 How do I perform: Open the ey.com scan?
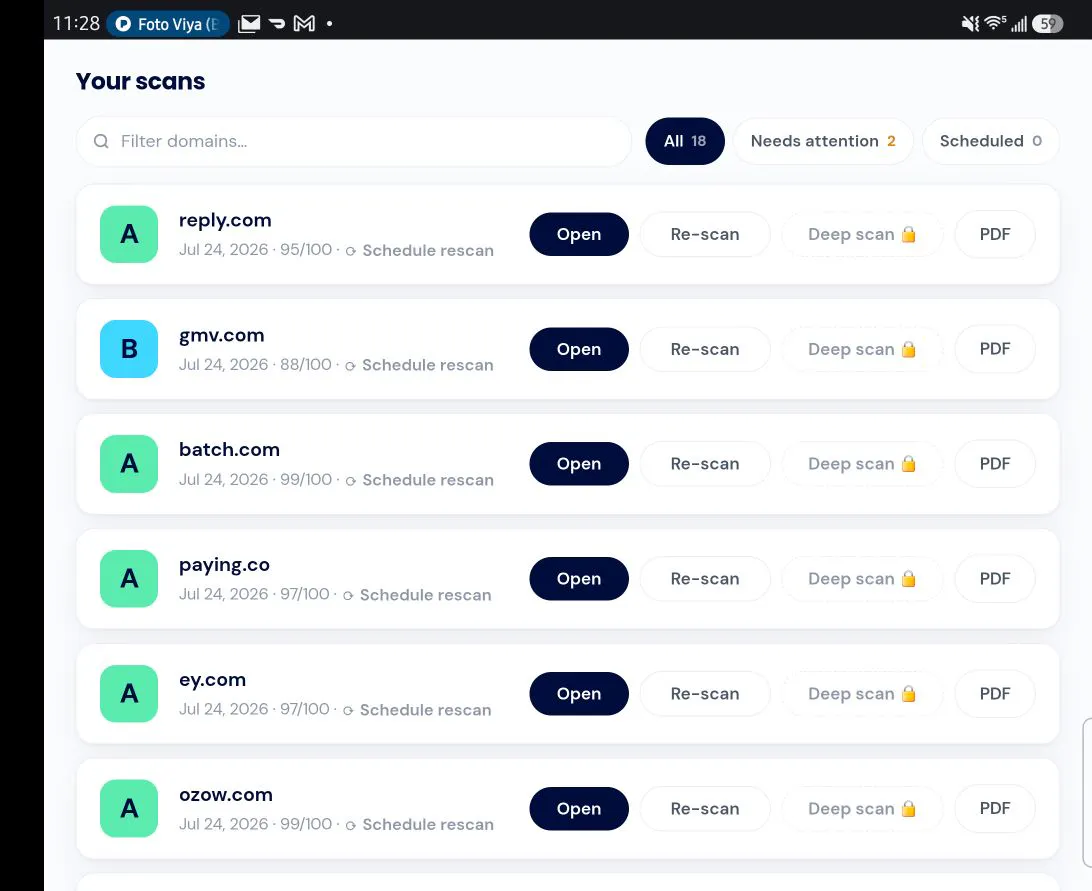pos(579,694)
